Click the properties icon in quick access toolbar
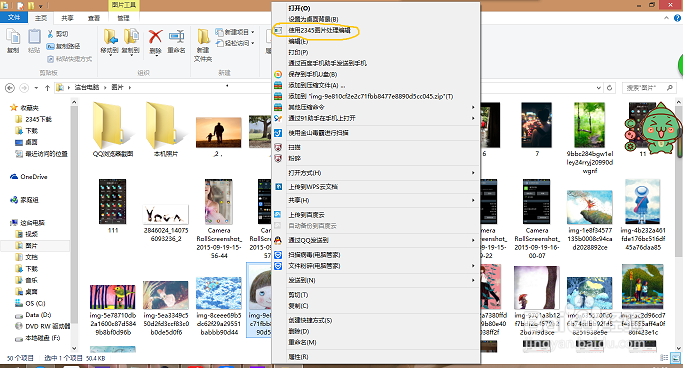The height and width of the screenshot is (368, 683). point(21,6)
